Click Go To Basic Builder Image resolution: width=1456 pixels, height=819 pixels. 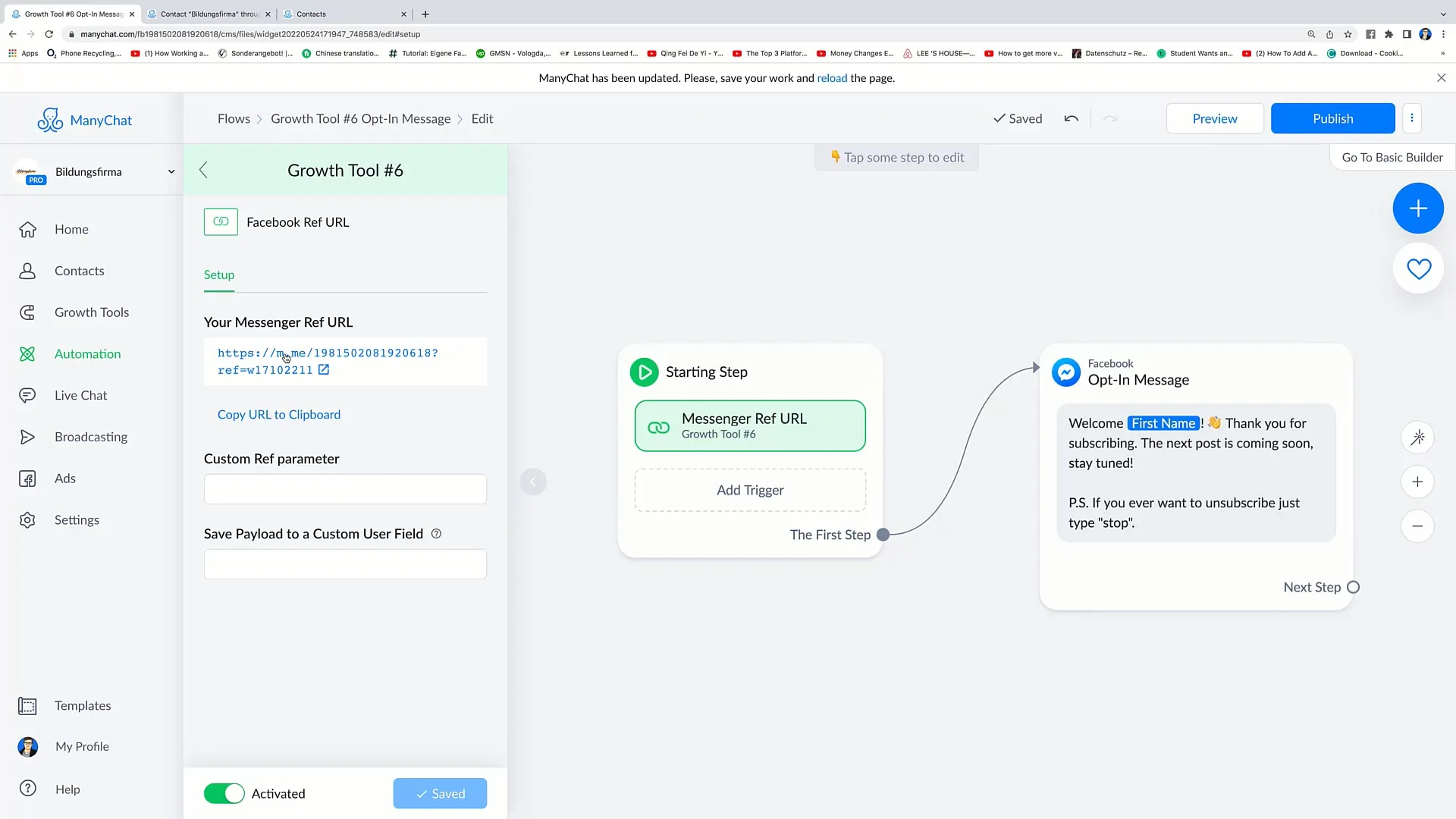point(1392,157)
